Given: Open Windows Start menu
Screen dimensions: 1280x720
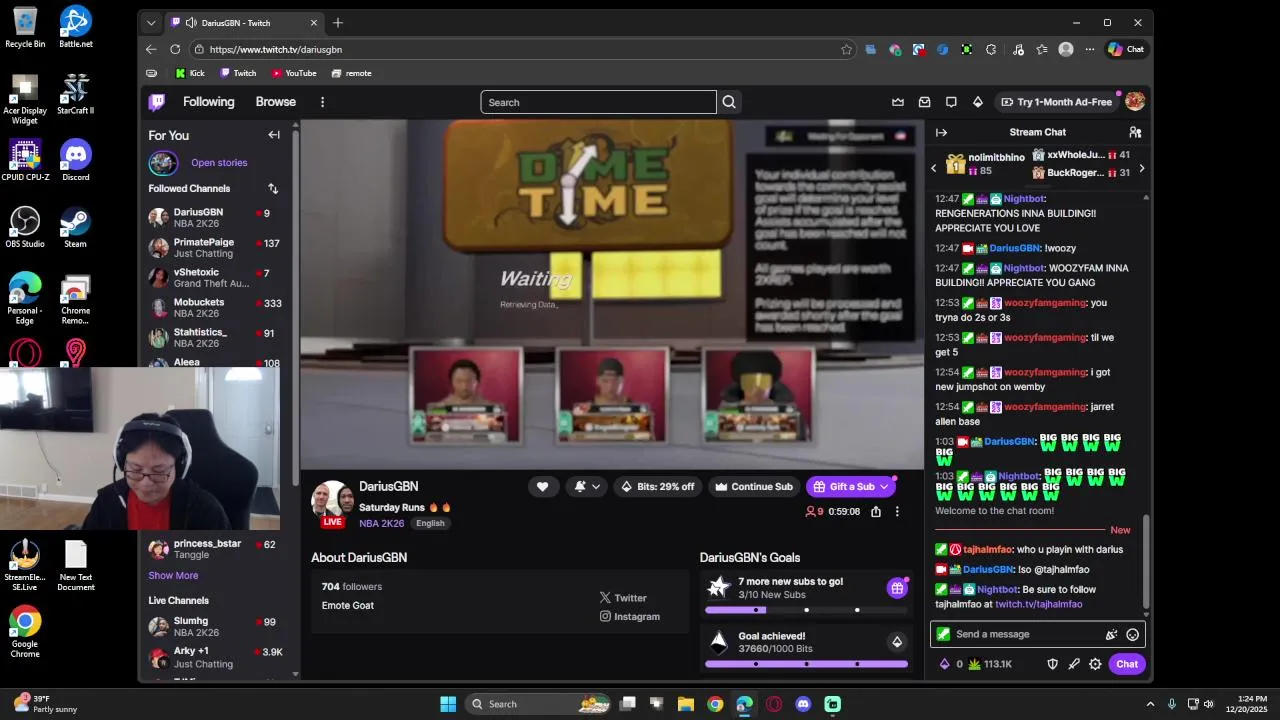Looking at the screenshot, I should click(448, 704).
